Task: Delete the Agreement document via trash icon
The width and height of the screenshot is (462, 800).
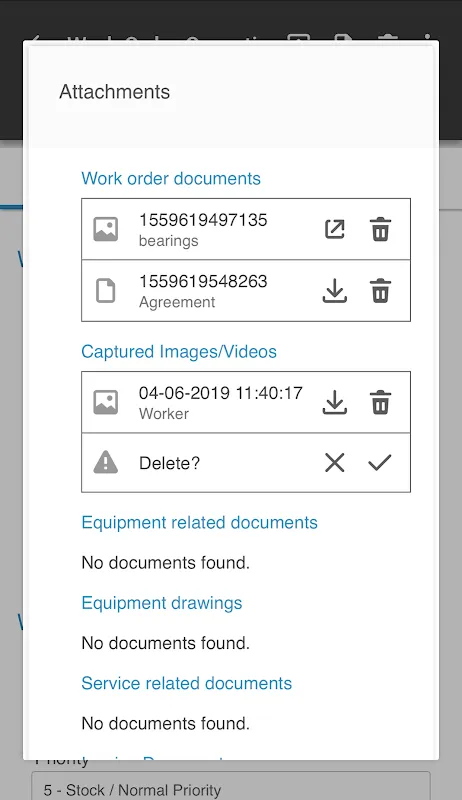Action: point(380,291)
